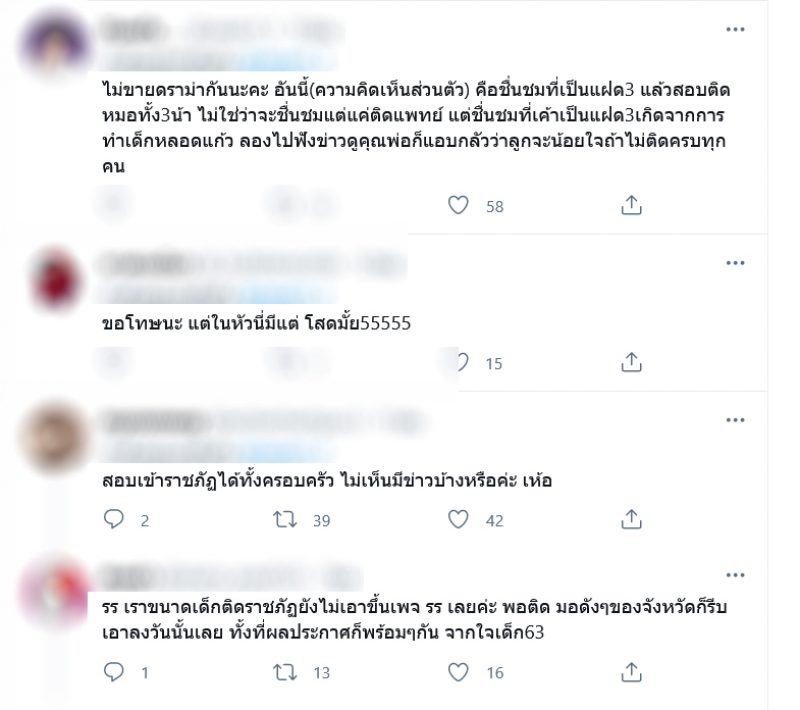Viewport: 800px width, 710px height.
Task: Reply to the tweet with 2 replies
Action: (113, 519)
